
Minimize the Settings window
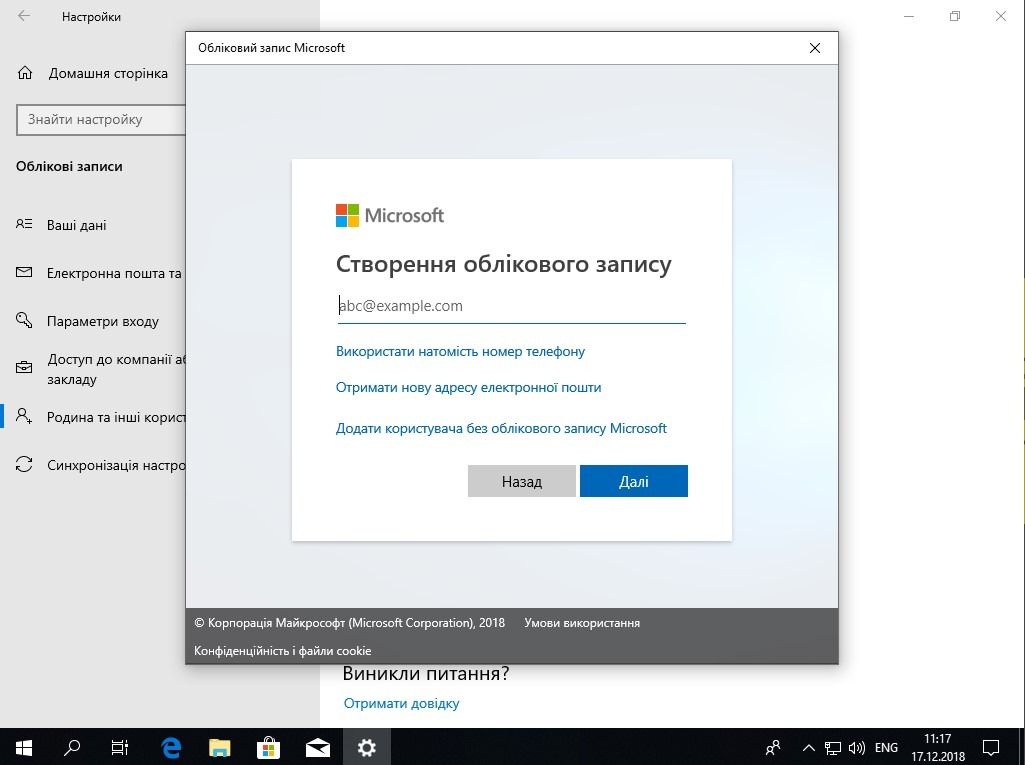(909, 16)
